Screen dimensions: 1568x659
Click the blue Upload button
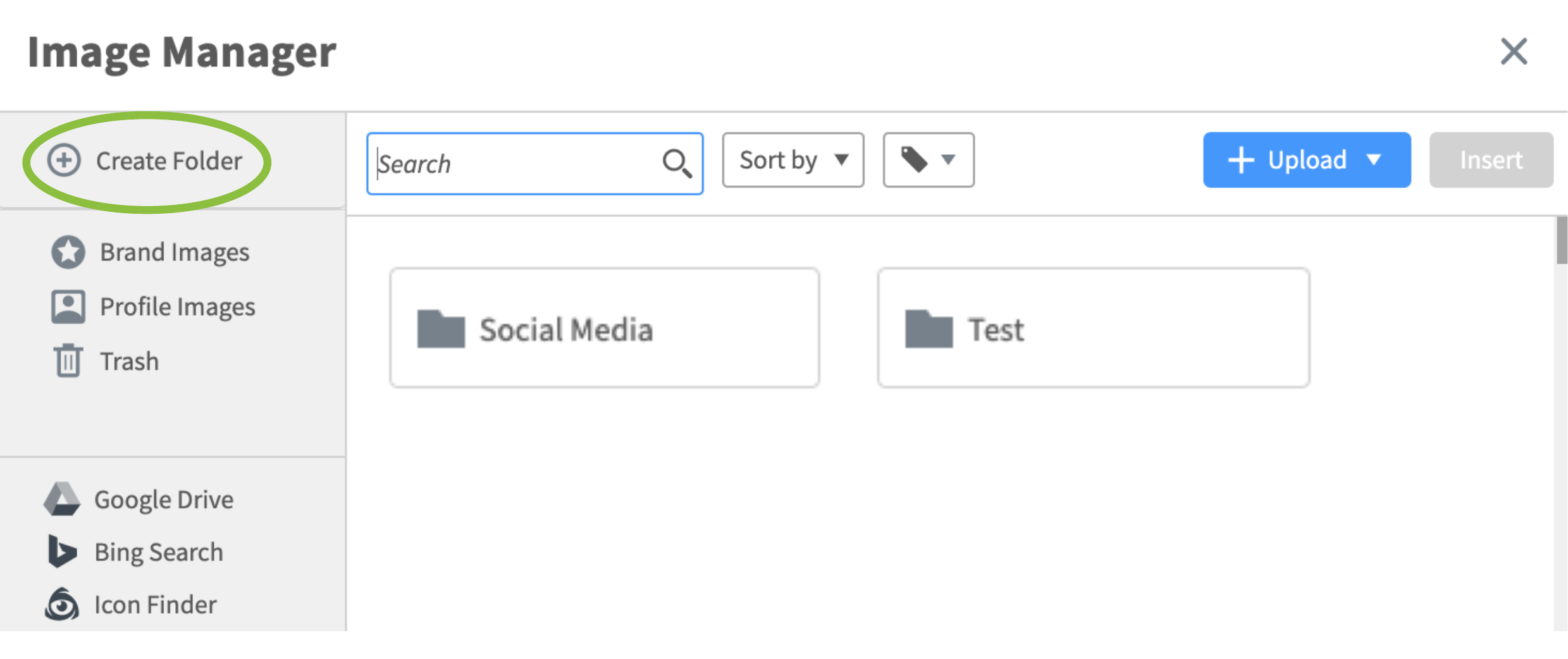click(x=1307, y=159)
